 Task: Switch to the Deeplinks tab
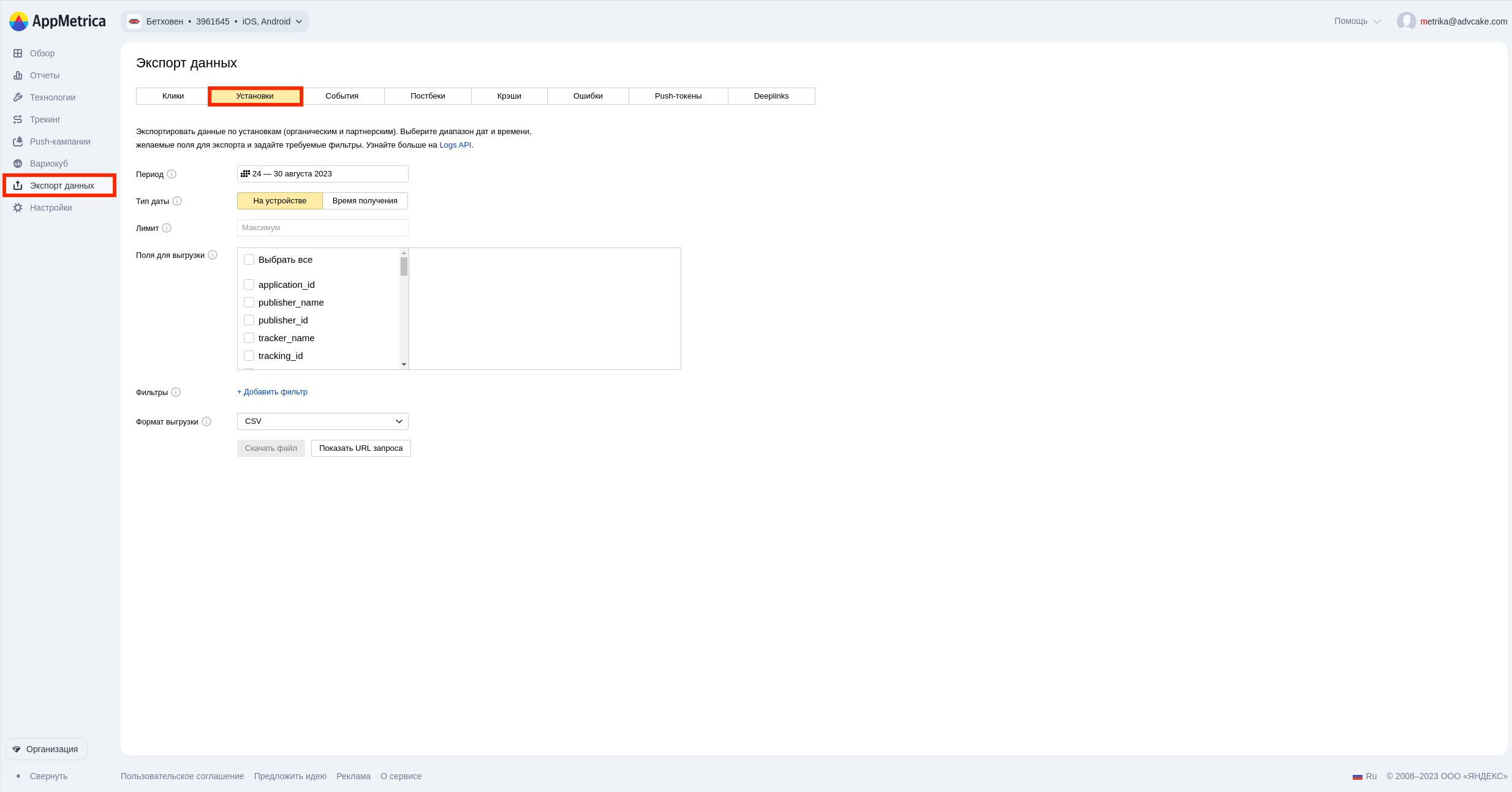click(x=771, y=96)
